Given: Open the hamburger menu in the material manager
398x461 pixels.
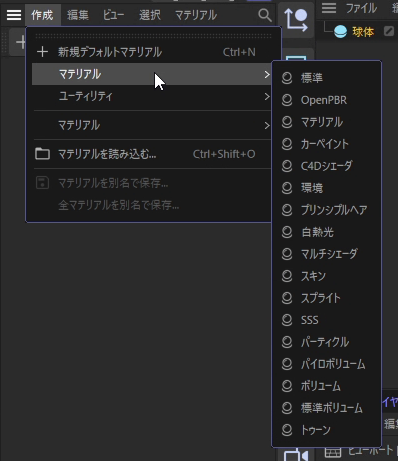Looking at the screenshot, I should (x=14, y=15).
